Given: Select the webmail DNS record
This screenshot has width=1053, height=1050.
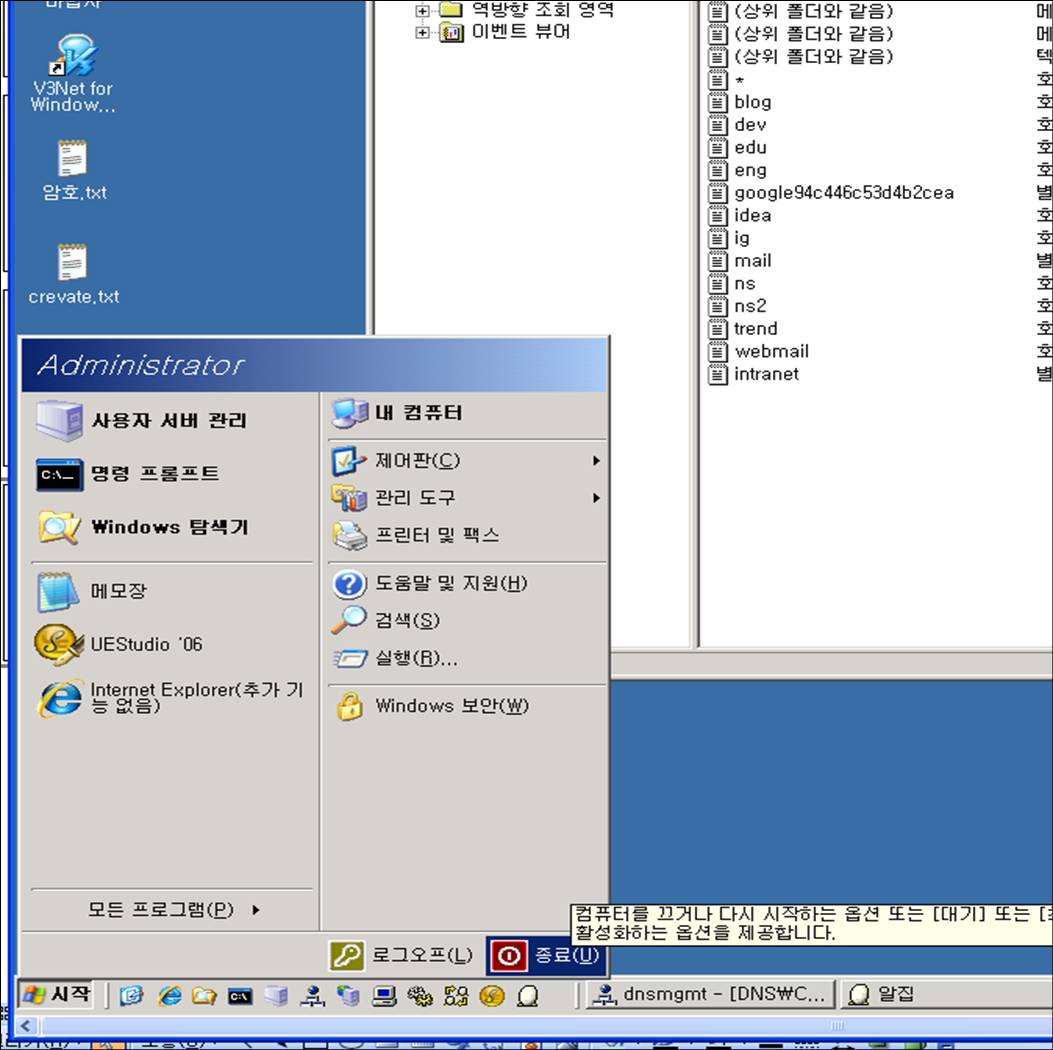Looking at the screenshot, I should point(771,351).
